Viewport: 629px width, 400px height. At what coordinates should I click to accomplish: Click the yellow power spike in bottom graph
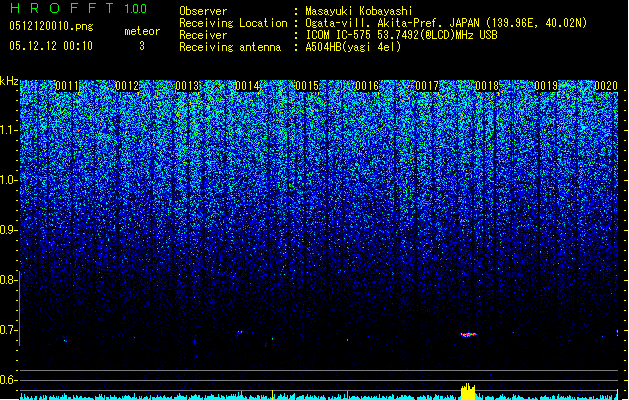[468, 392]
